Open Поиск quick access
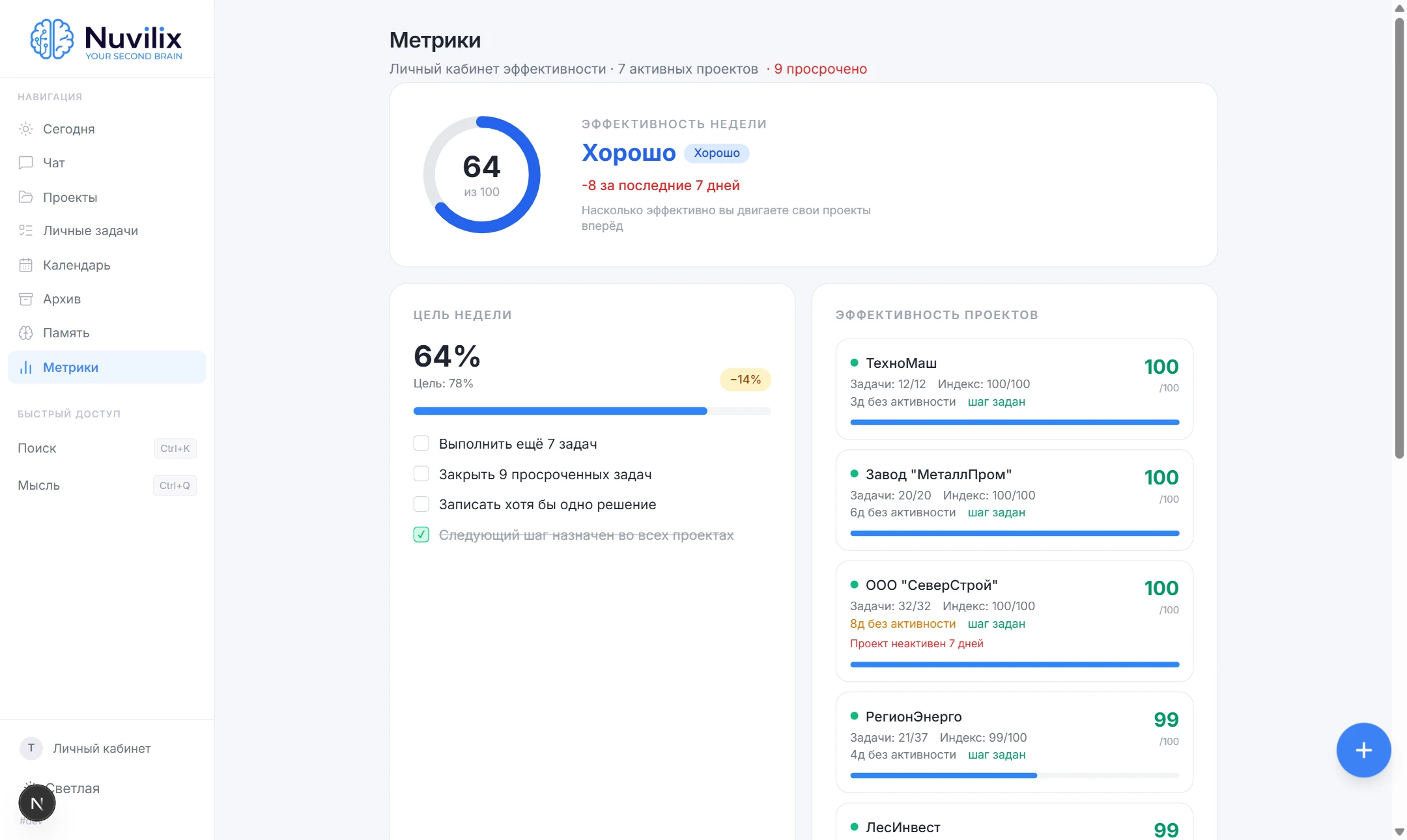 [107, 448]
